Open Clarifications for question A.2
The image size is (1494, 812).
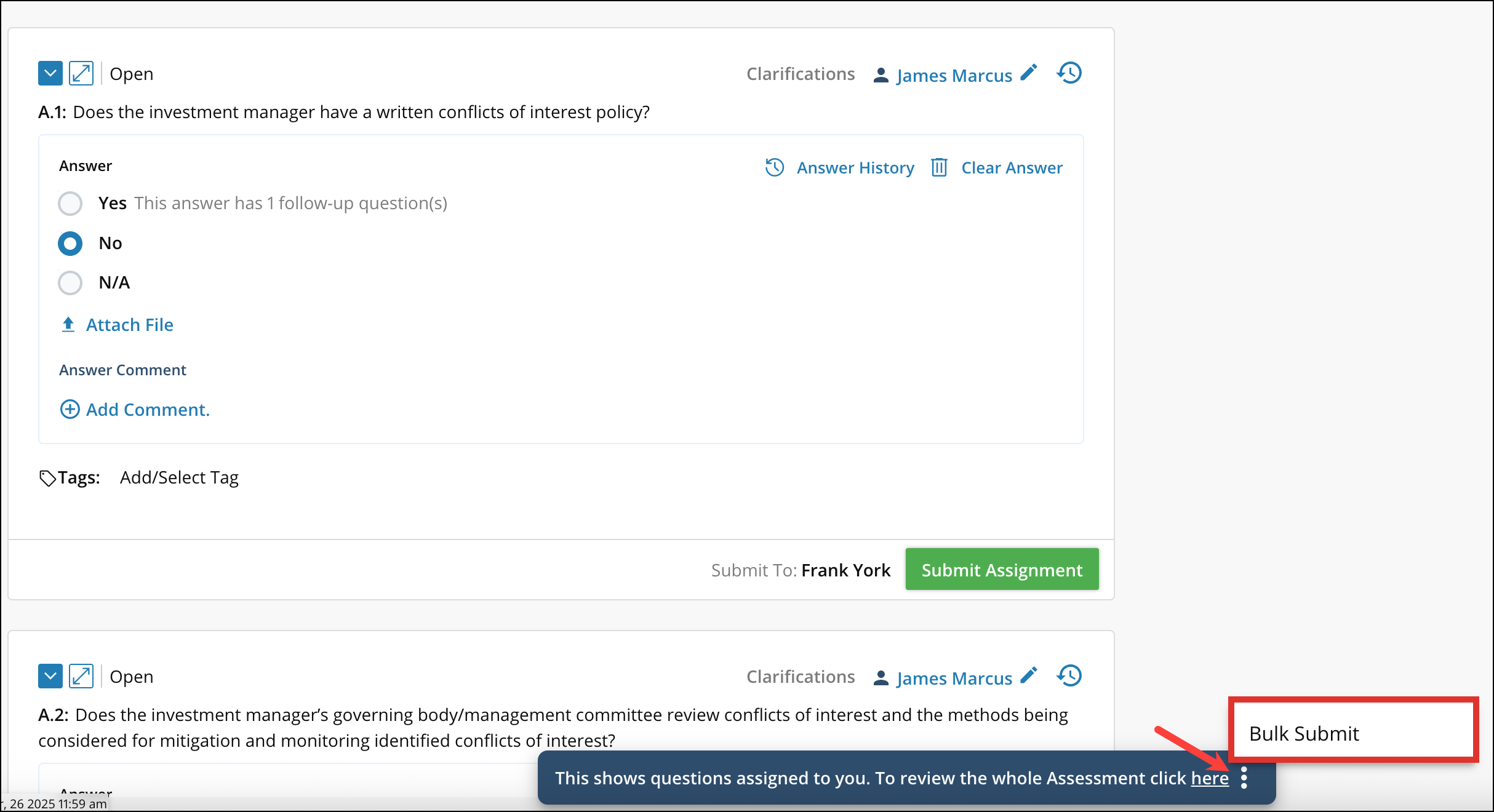(x=800, y=677)
